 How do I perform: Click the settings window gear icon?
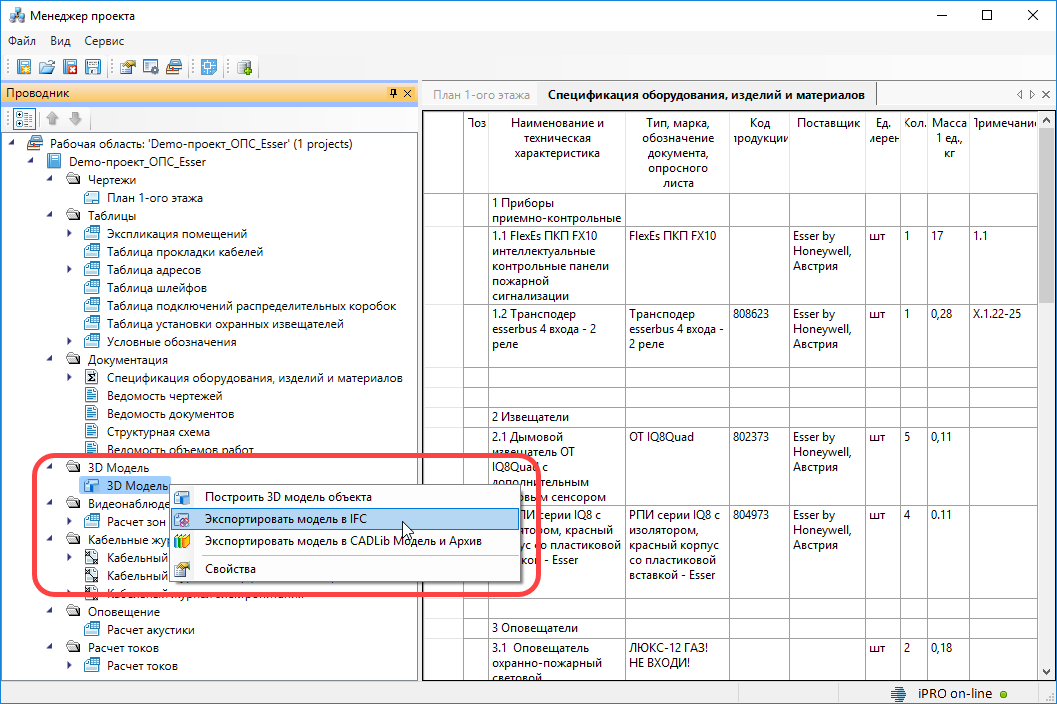pyautogui.click(x=151, y=67)
